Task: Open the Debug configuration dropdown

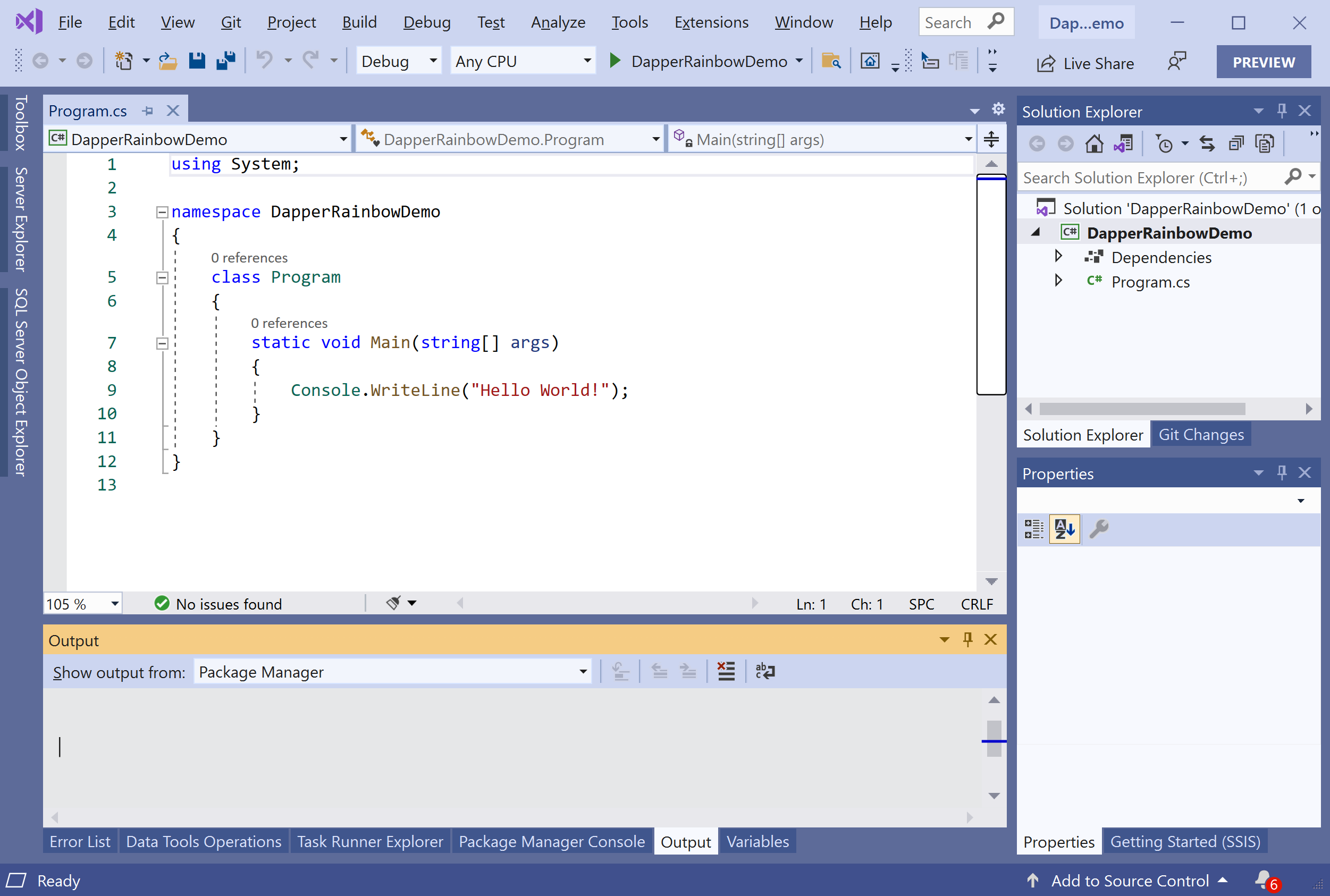Action: pos(398,61)
